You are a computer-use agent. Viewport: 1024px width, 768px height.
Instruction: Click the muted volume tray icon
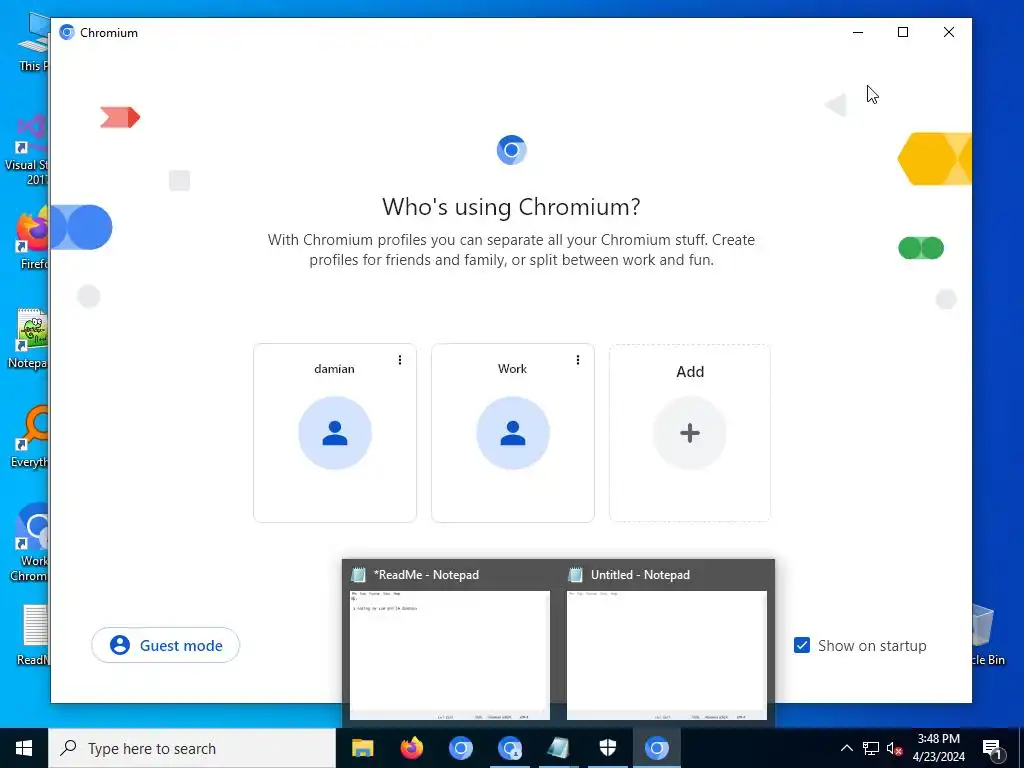click(x=895, y=748)
